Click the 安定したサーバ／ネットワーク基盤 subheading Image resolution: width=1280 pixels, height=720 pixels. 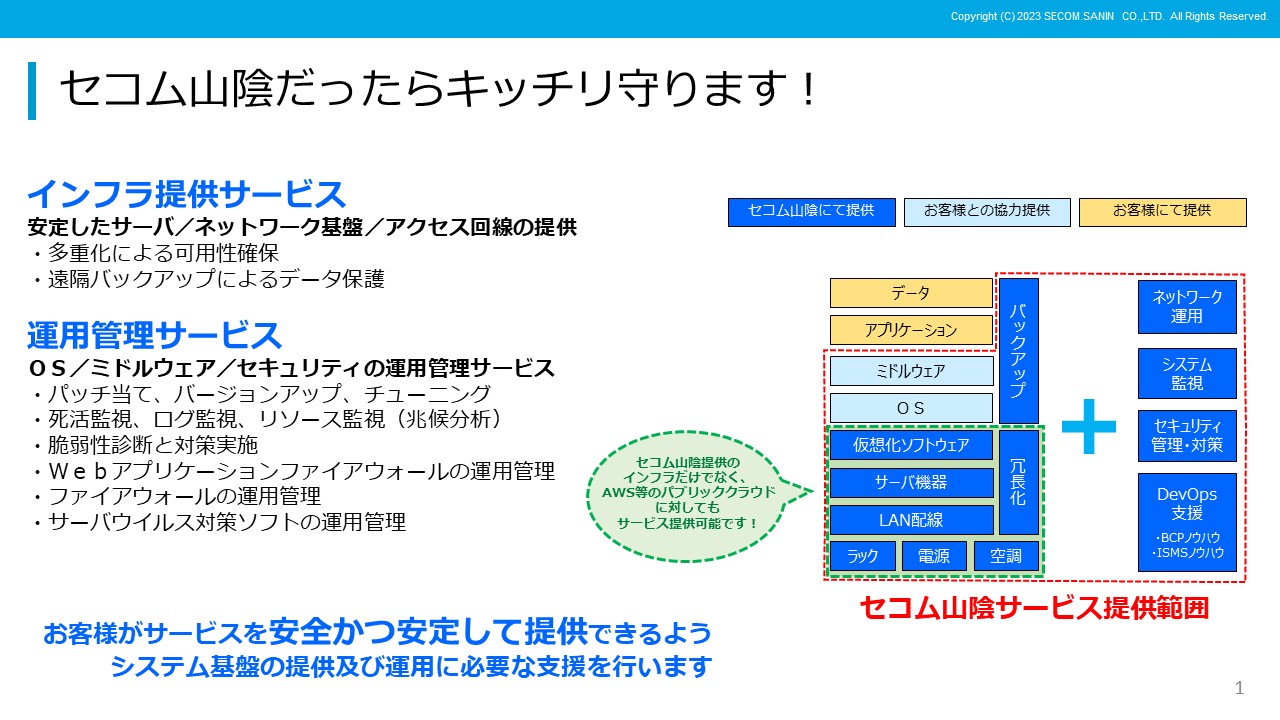point(302,227)
